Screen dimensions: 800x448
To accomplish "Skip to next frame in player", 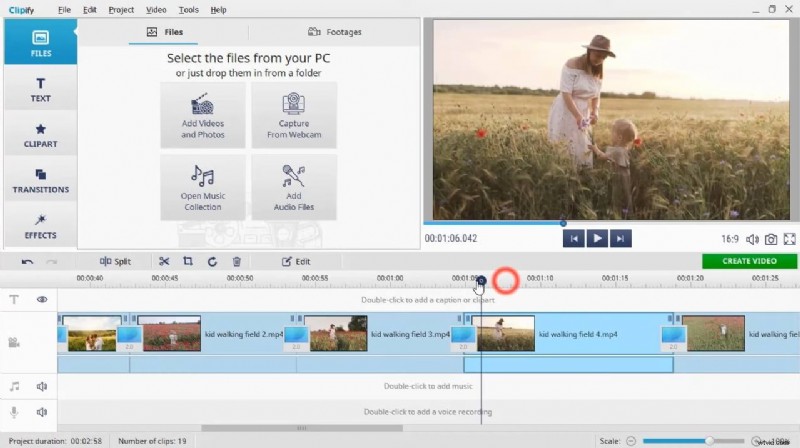I will [x=620, y=238].
